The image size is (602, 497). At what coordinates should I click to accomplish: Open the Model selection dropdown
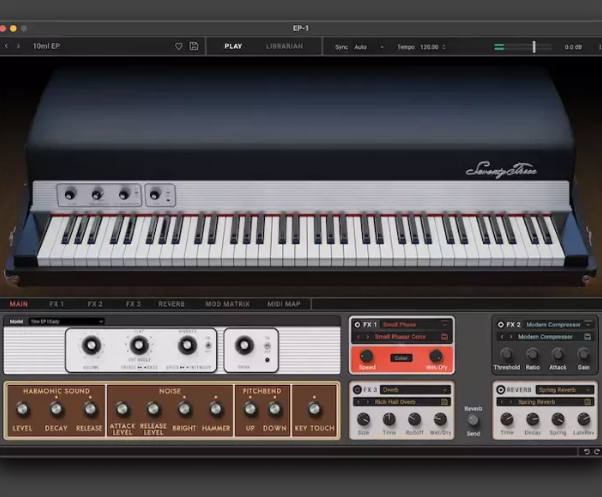tap(67, 322)
